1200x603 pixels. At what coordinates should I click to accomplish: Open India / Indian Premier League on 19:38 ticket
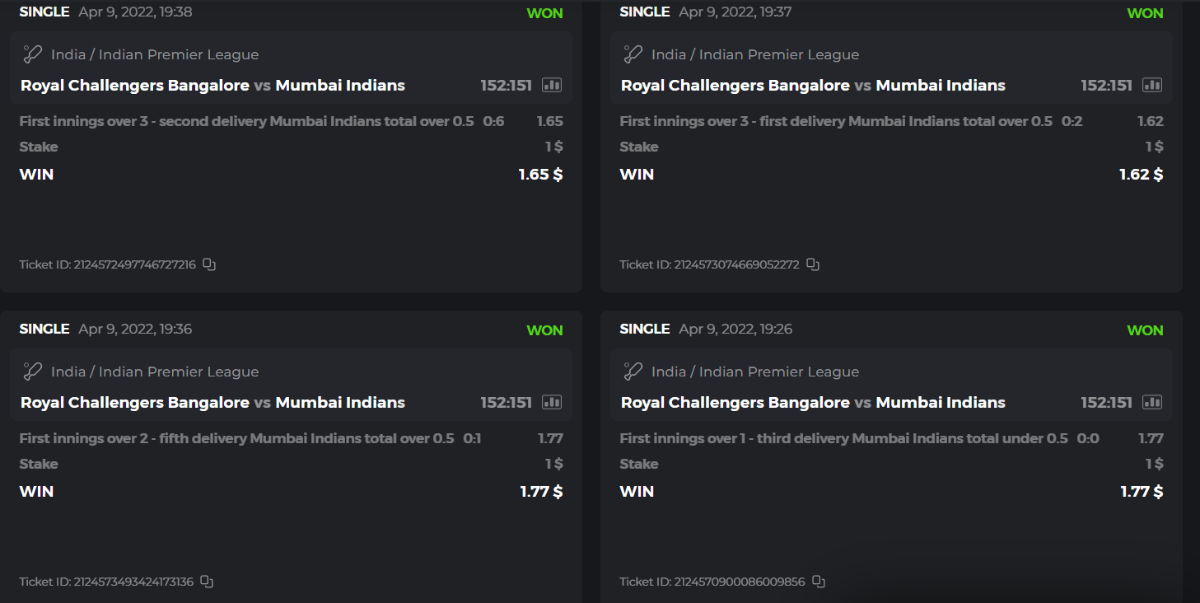(x=155, y=55)
